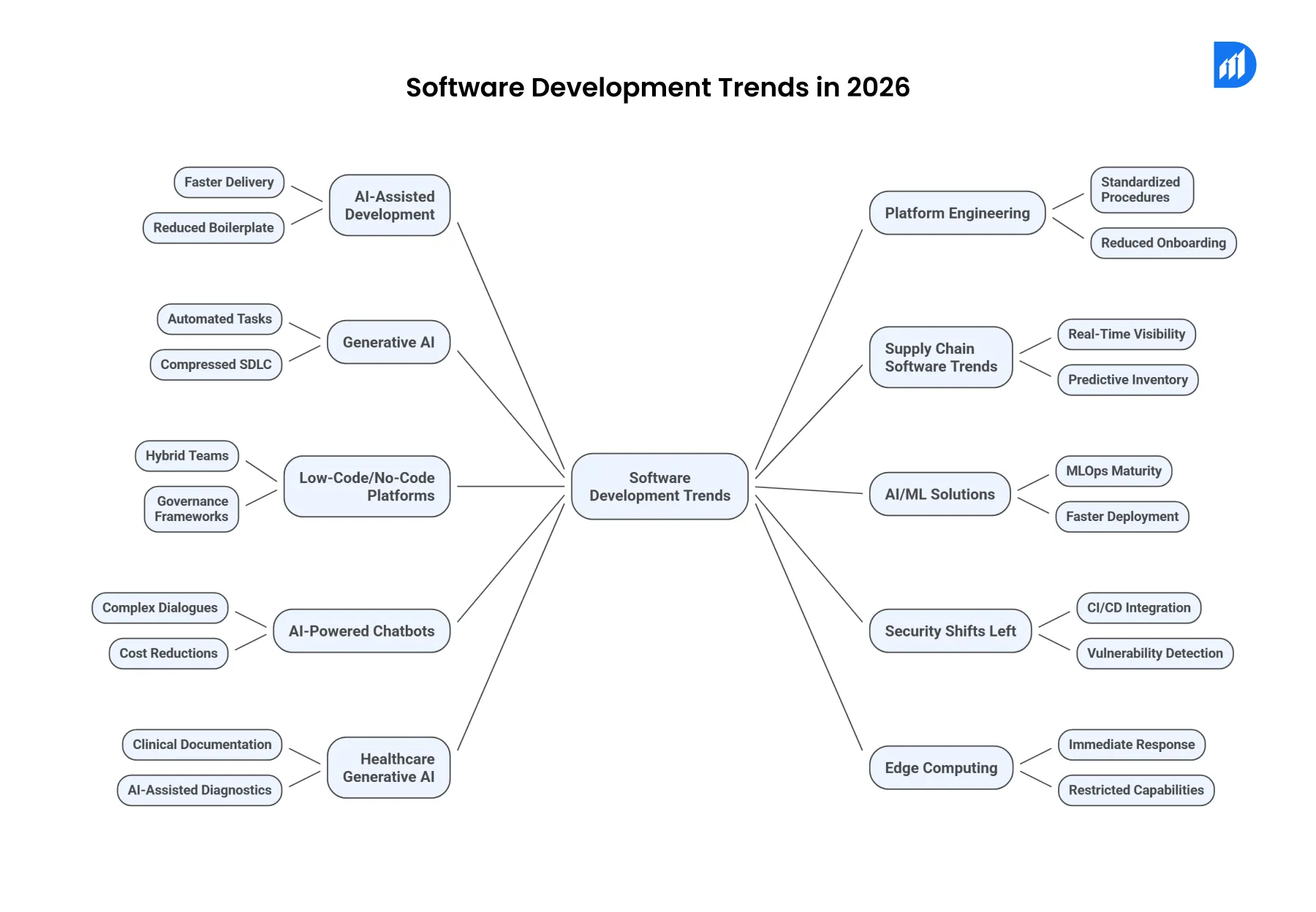Select the Vulnerability Detection node
Viewport: 1316px width, 912px height.
[x=1154, y=653]
